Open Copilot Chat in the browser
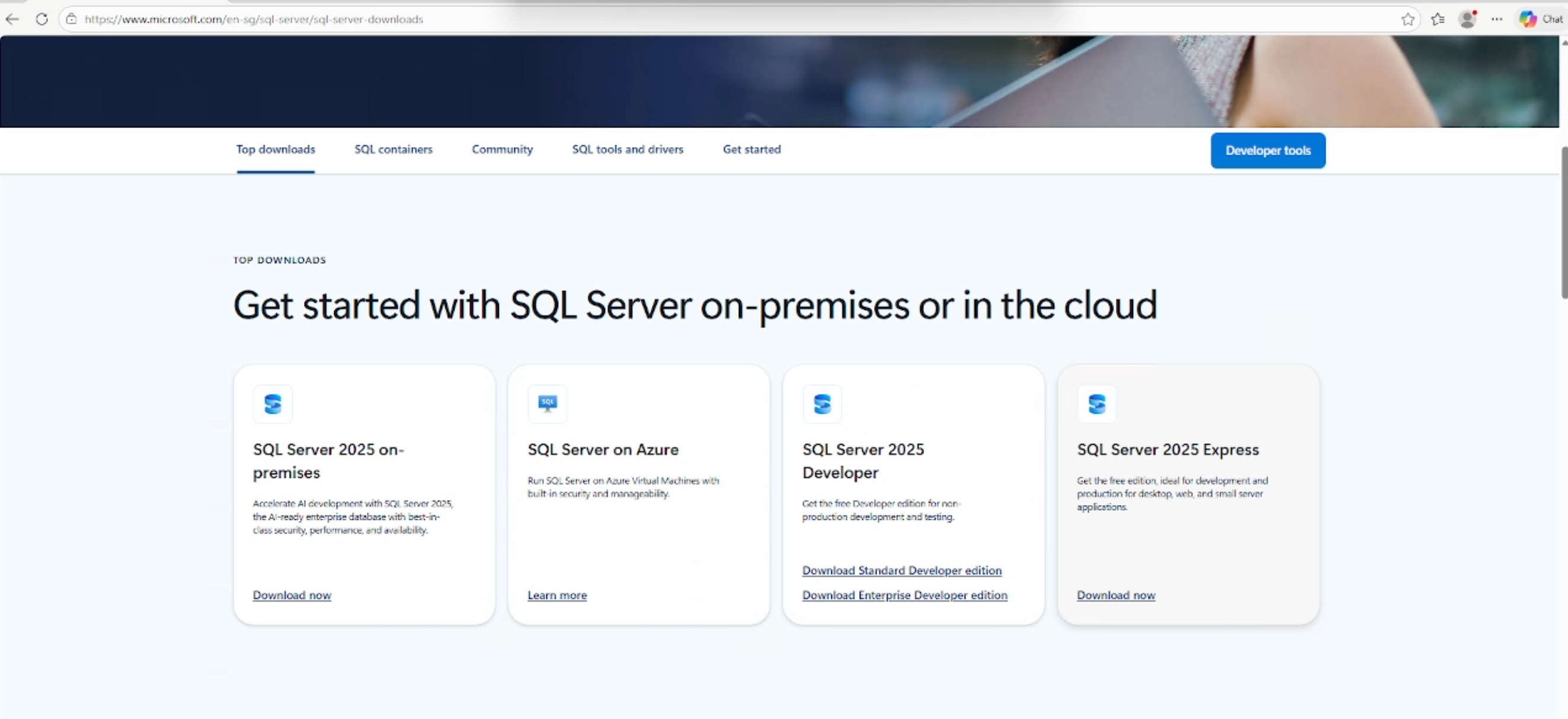 click(1528, 19)
